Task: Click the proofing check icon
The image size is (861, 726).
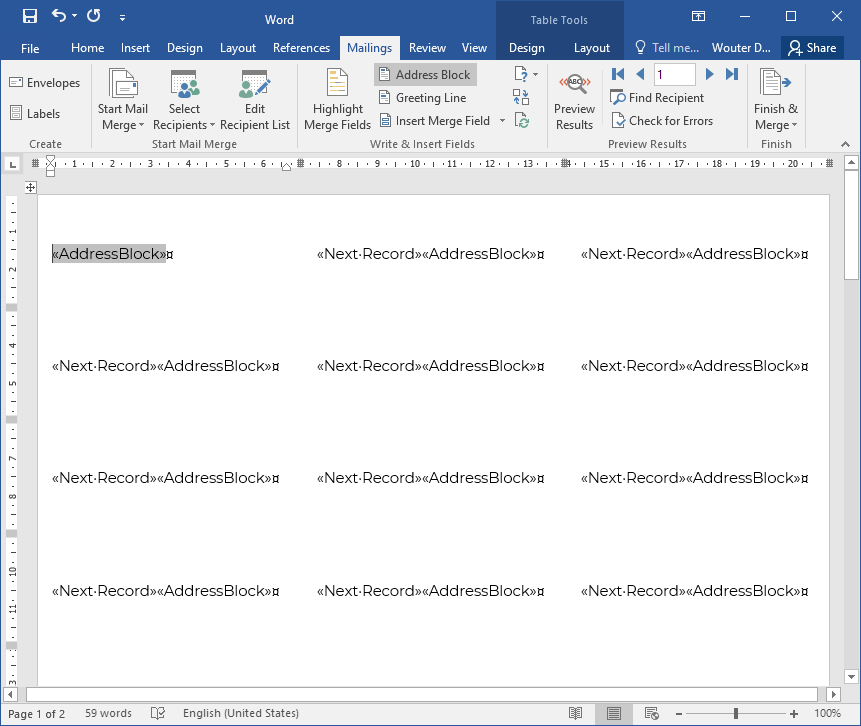Action: 158,713
